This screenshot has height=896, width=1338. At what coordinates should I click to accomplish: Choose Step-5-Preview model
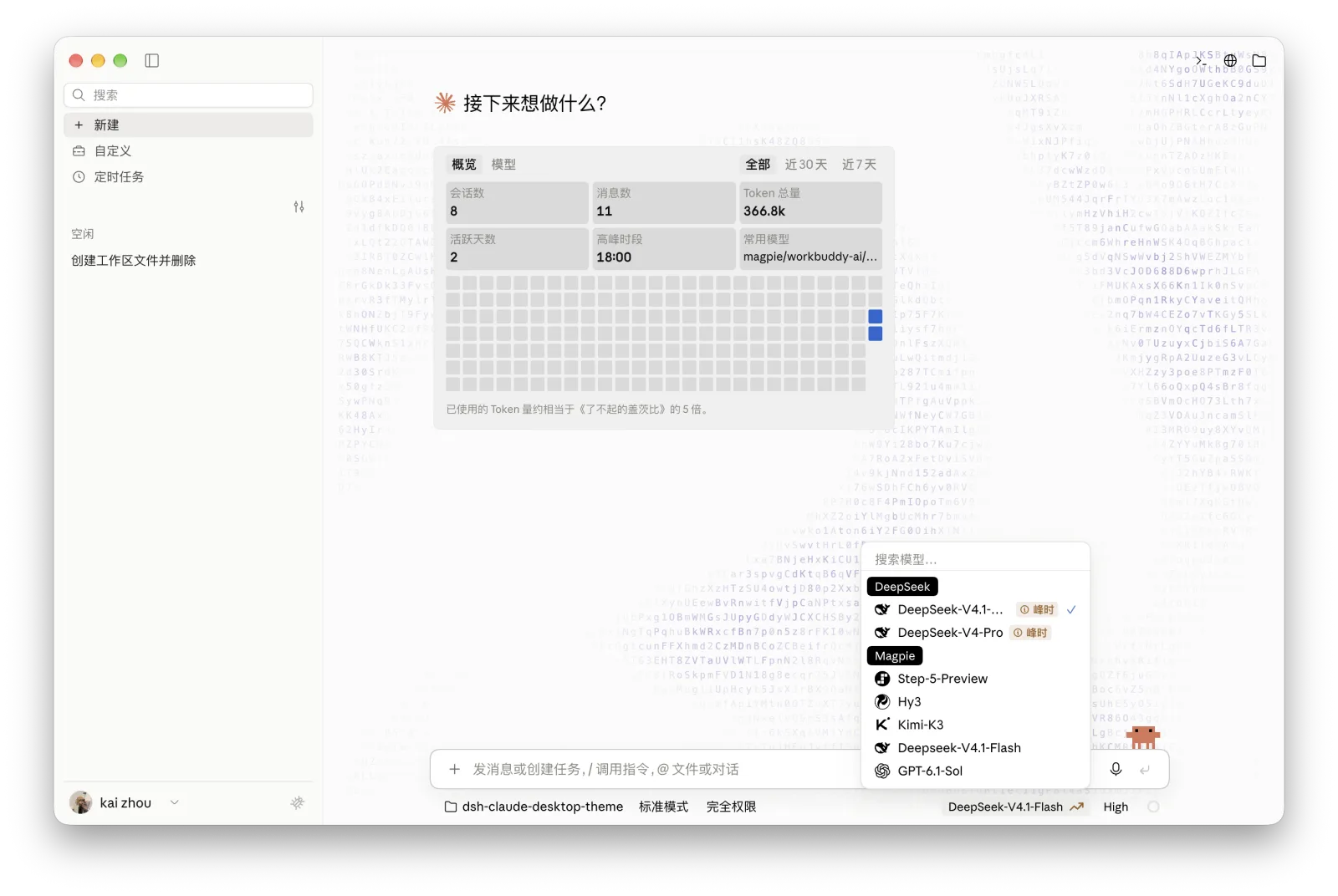(975, 679)
